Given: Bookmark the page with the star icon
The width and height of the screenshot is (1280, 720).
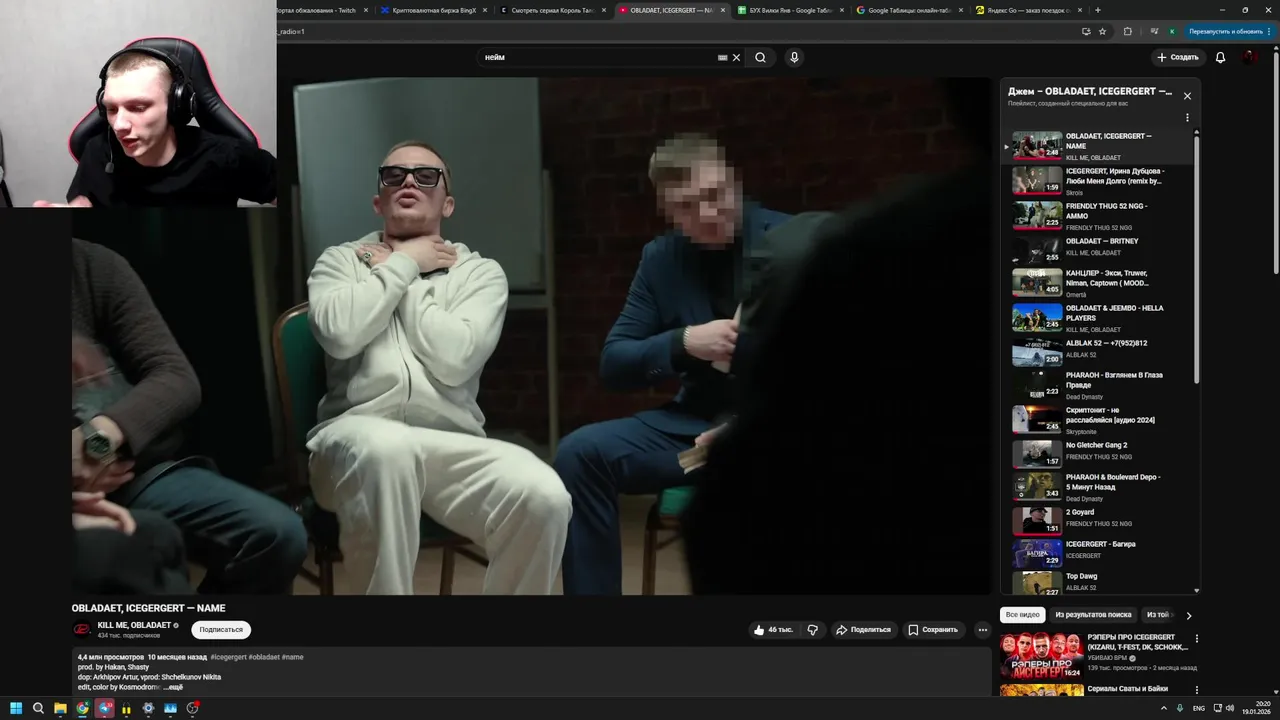Looking at the screenshot, I should click(x=1103, y=31).
